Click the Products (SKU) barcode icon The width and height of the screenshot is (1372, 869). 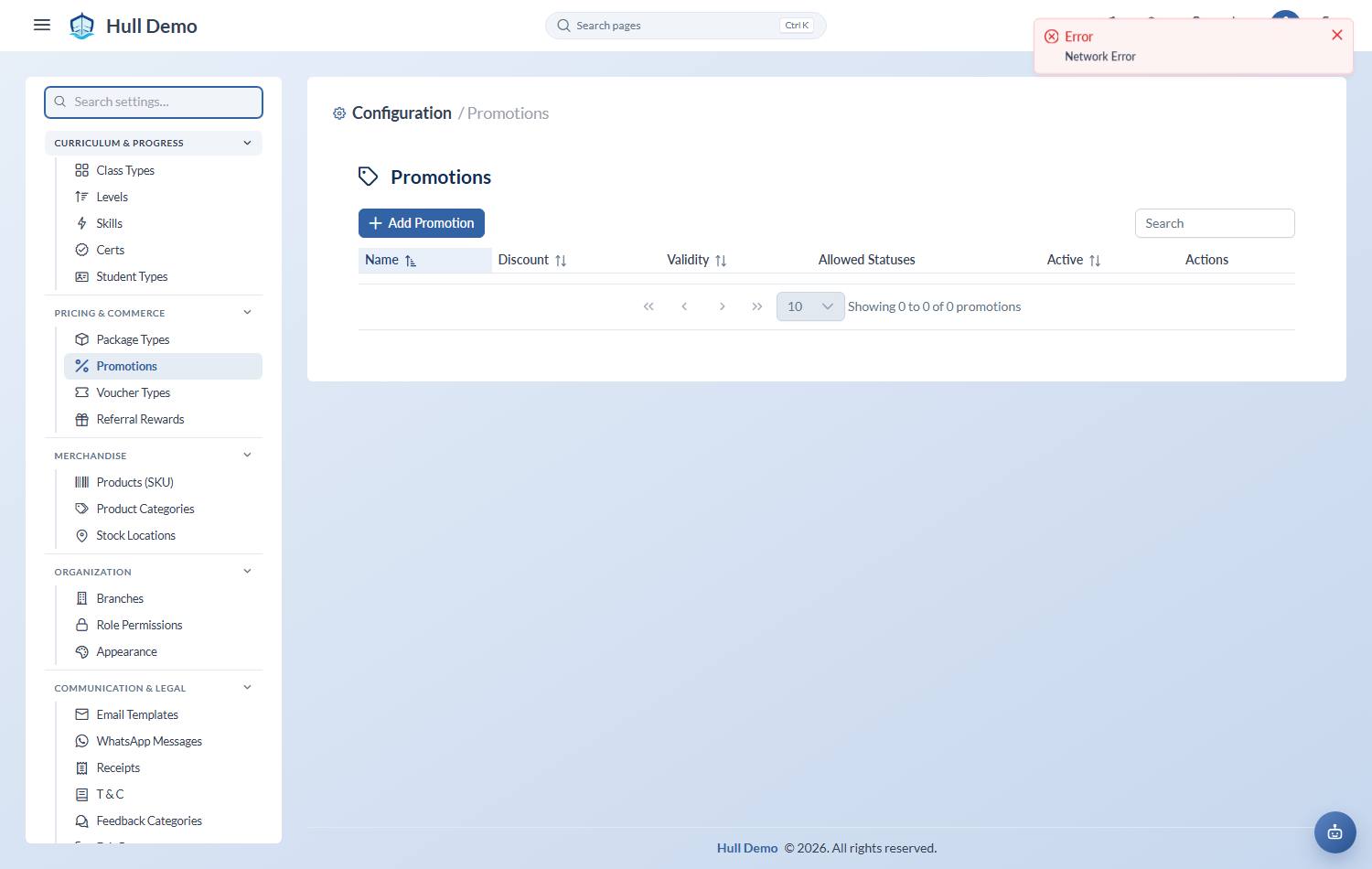(81, 482)
